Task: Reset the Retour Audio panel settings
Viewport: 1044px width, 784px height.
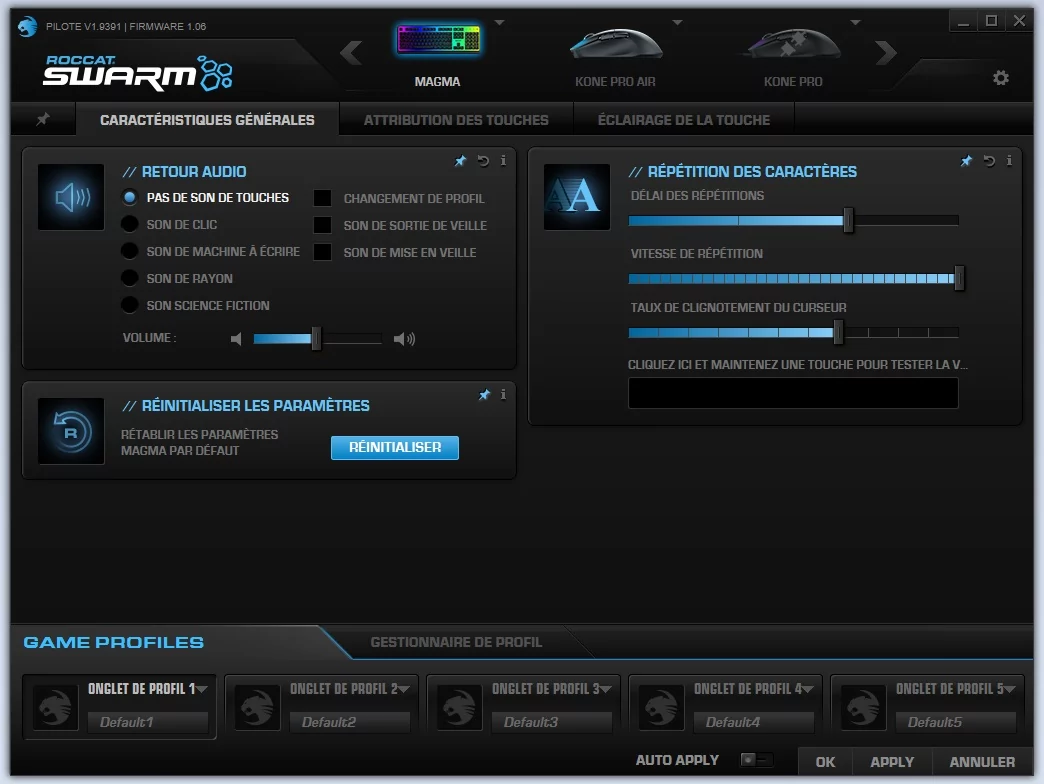Action: click(483, 160)
